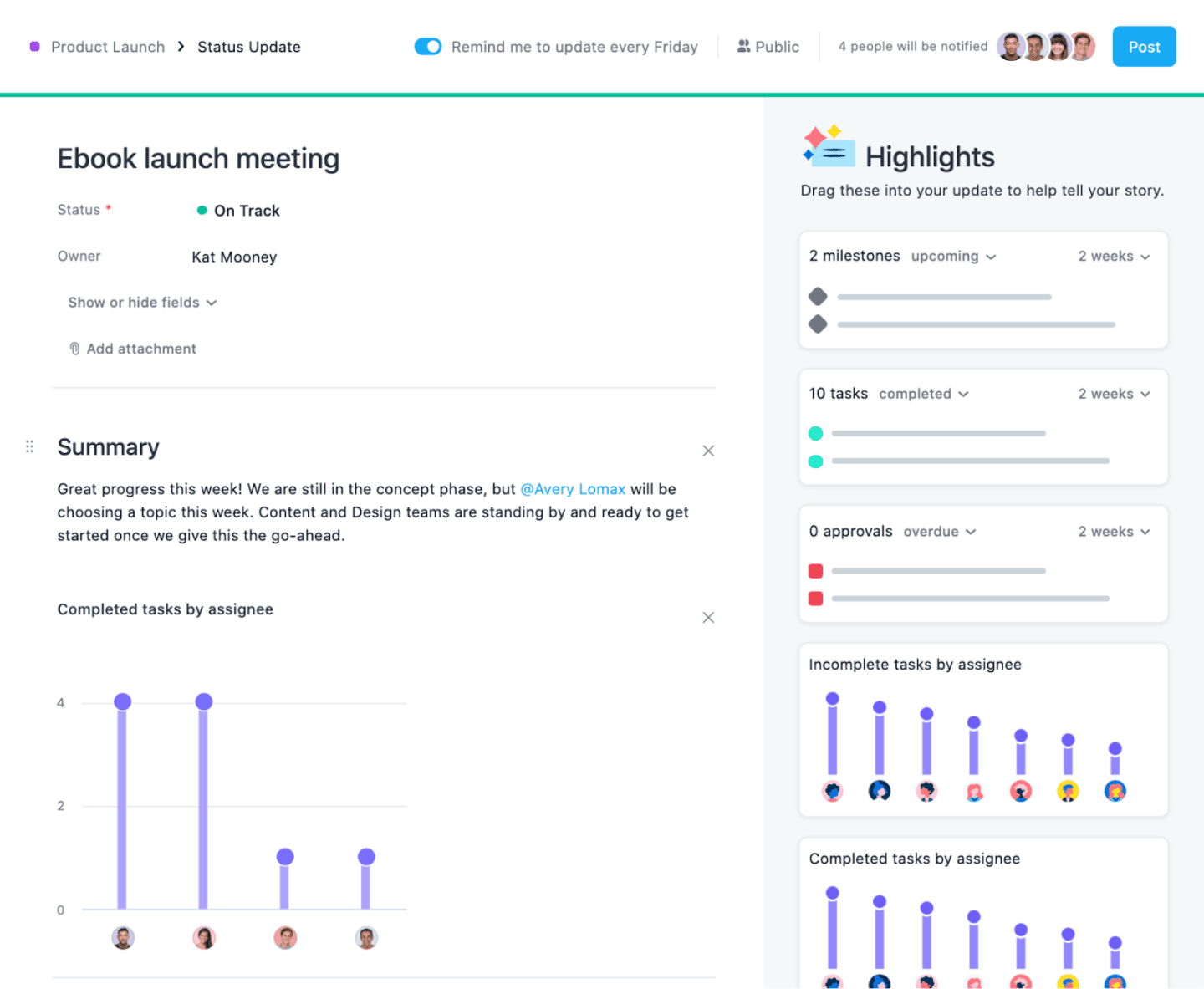This screenshot has height=989, width=1204.
Task: Click first overdue approval red square
Action: pos(816,571)
